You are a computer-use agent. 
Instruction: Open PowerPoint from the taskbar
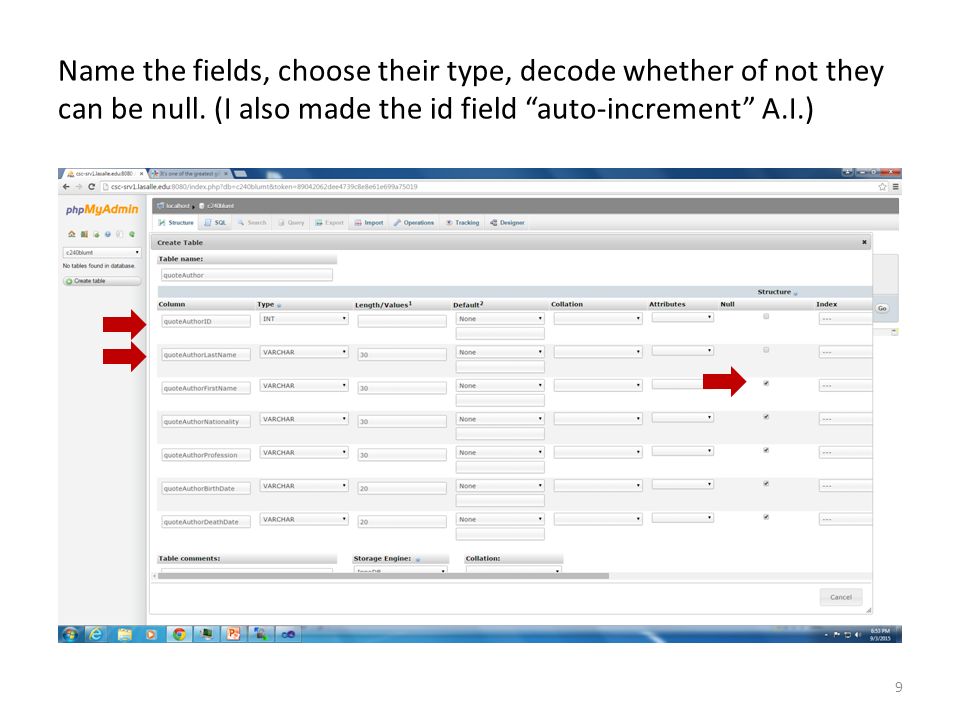point(233,634)
